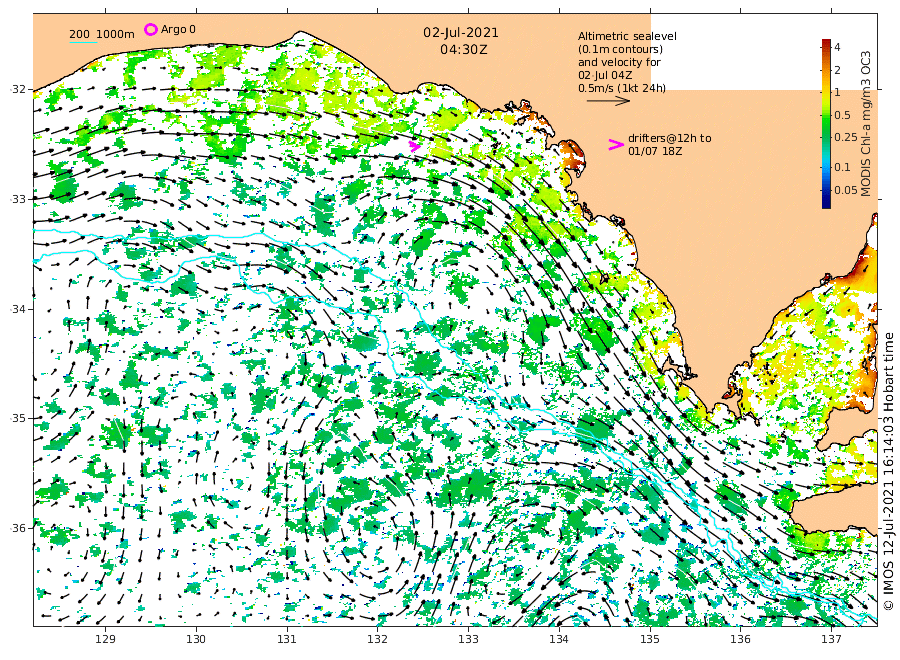The height and width of the screenshot is (660, 900).
Task: Click the colorbar tick label '0.05'
Action: (x=845, y=190)
